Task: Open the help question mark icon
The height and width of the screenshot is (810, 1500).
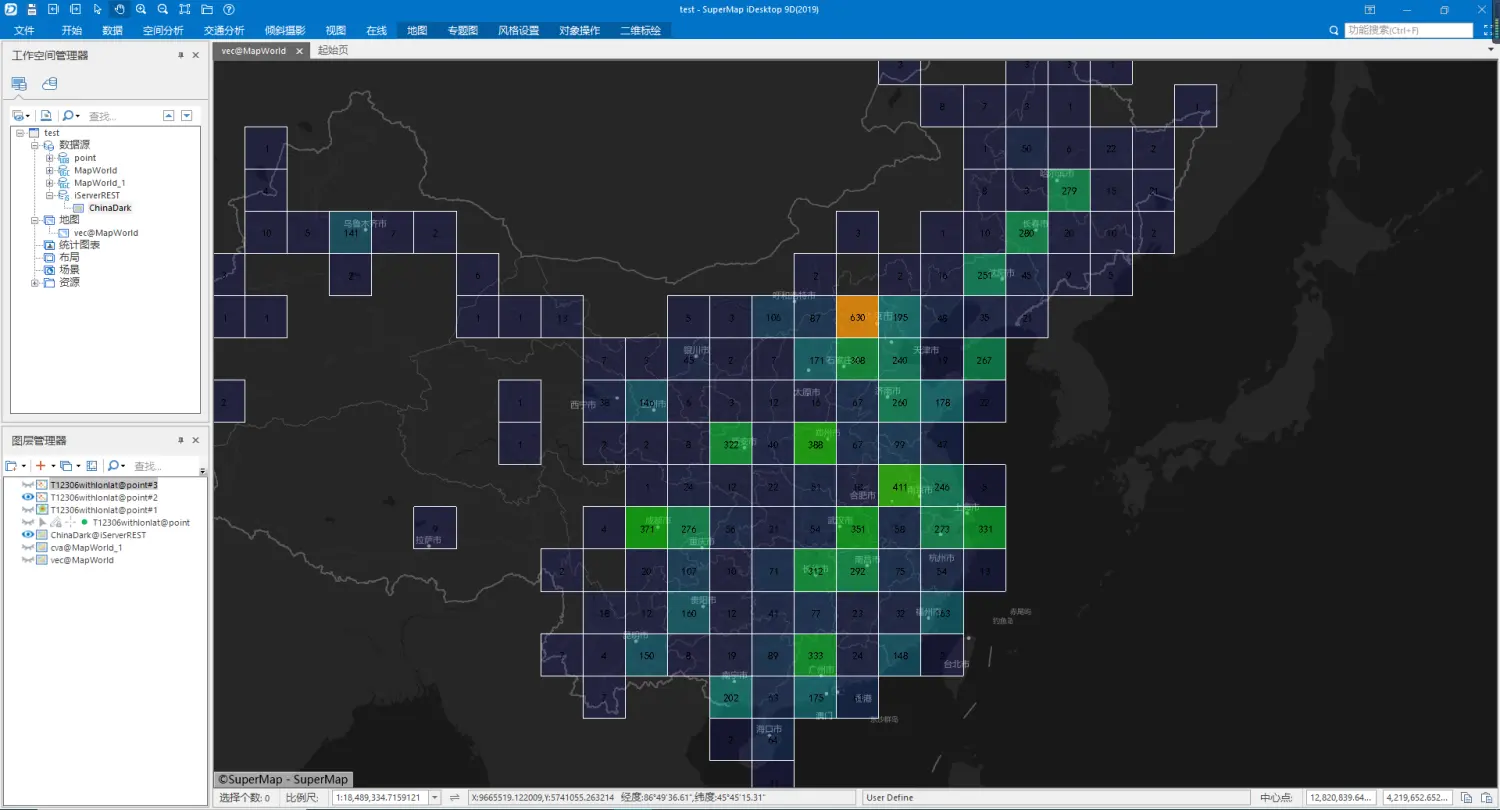Action: pos(229,9)
